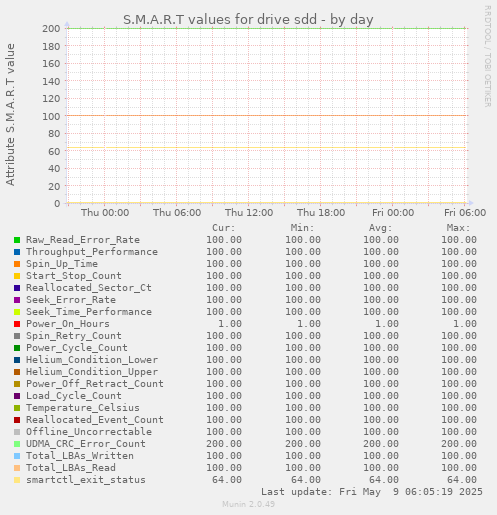This screenshot has width=497, height=515.
Task: Click the Last update timestamp text
Action: point(372,492)
